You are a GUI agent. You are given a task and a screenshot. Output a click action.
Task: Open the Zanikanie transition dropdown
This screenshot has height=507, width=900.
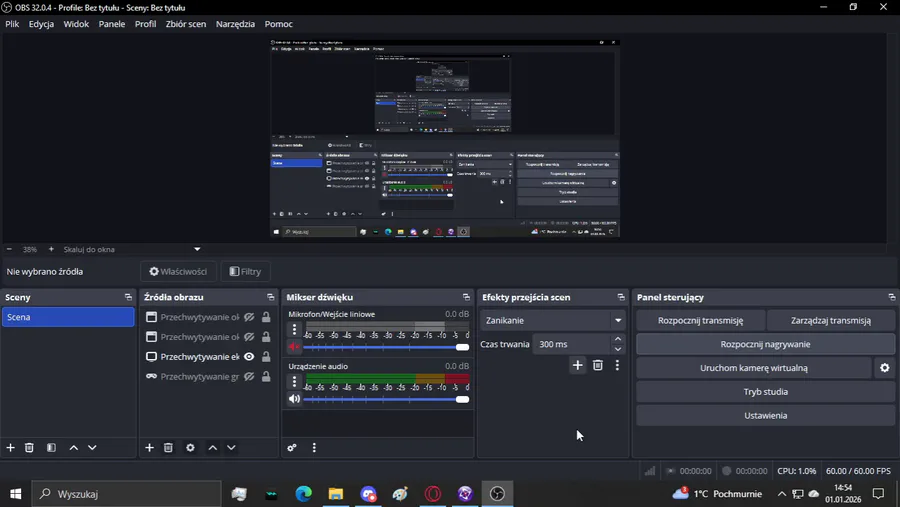pyautogui.click(x=553, y=320)
